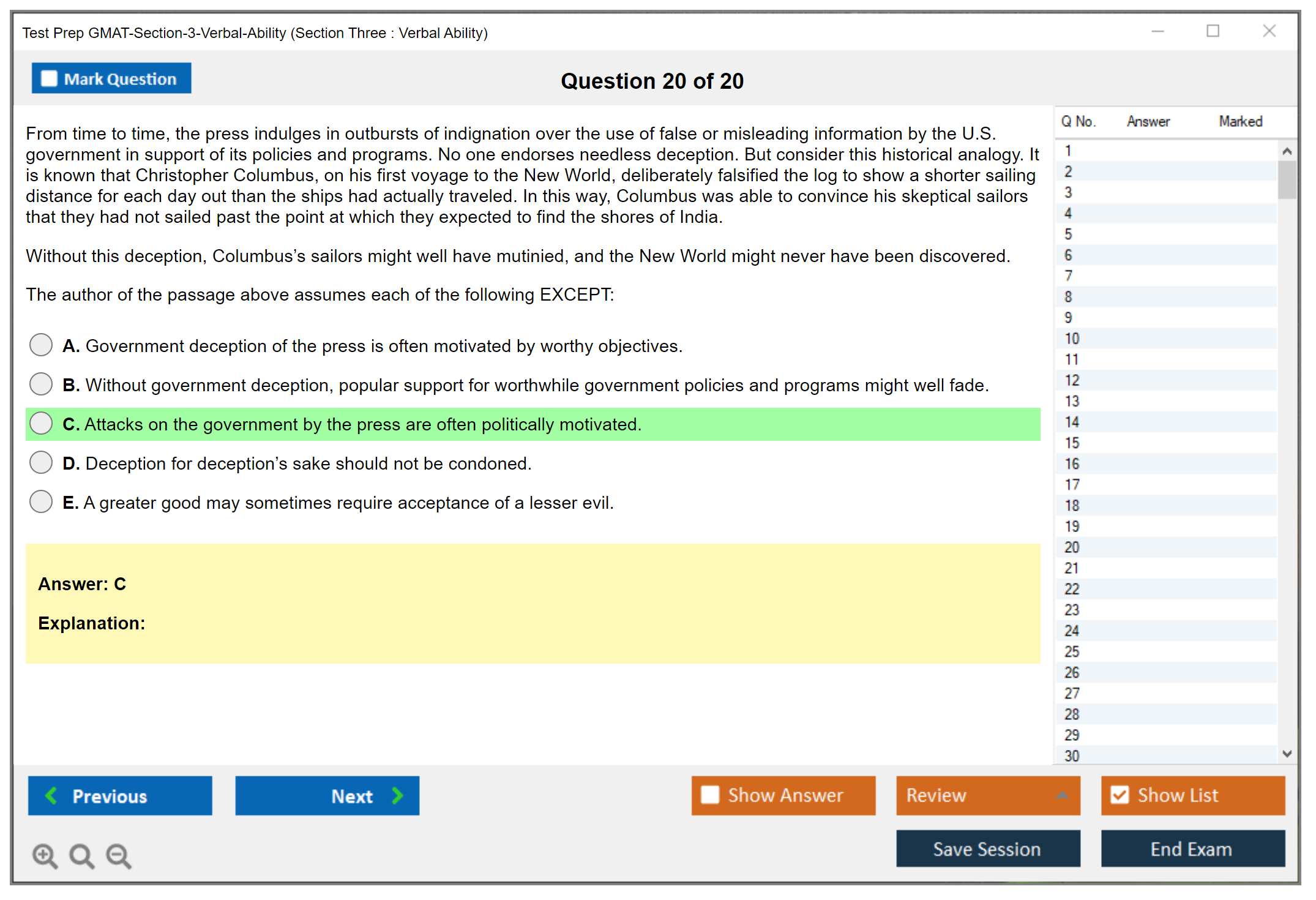This screenshot has width=1316, height=900.
Task: Toggle the Show Answer checkbox
Action: tap(710, 795)
